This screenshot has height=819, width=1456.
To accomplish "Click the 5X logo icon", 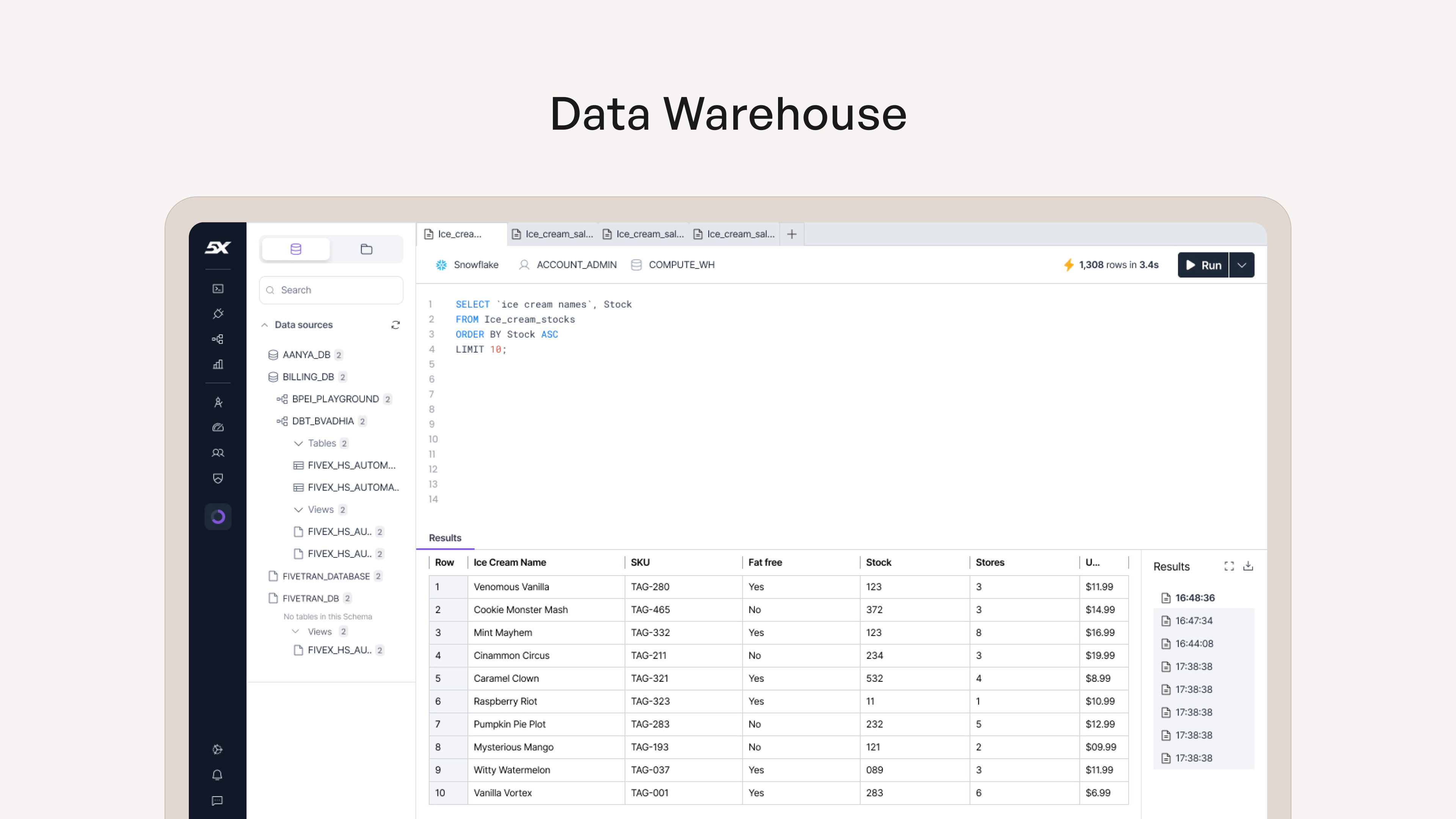I will click(x=218, y=247).
